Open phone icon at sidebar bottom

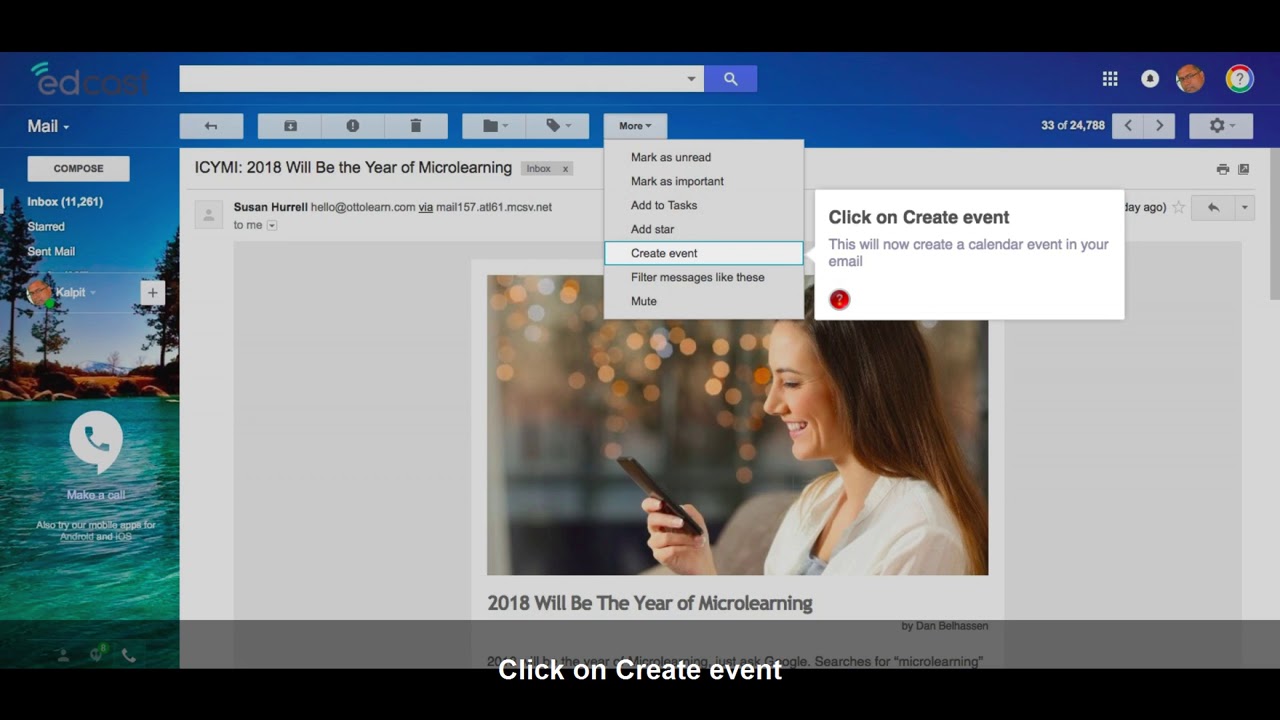point(129,655)
